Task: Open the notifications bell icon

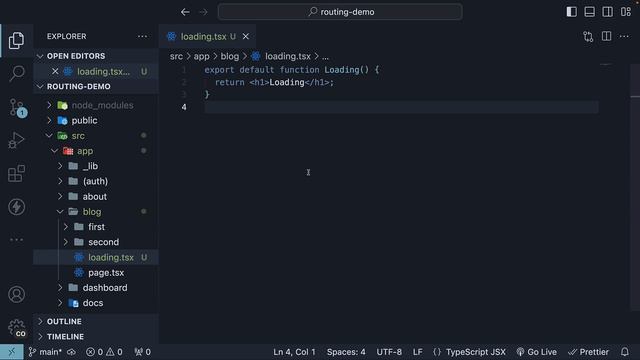Action: [x=625, y=352]
